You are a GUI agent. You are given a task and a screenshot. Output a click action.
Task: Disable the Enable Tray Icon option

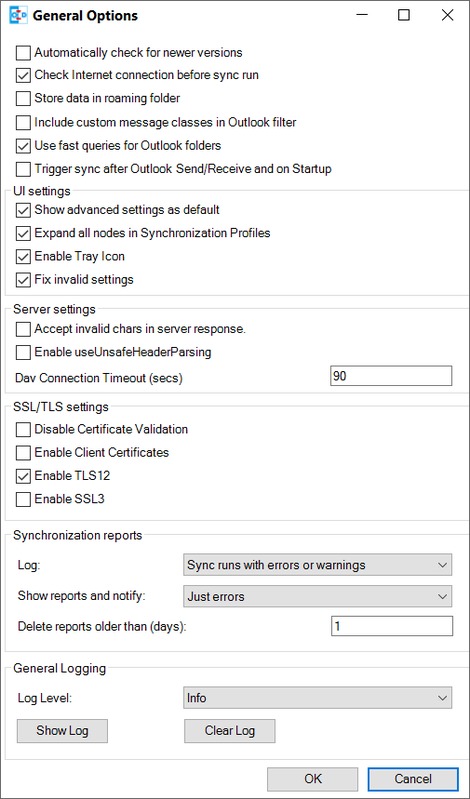coord(23,256)
